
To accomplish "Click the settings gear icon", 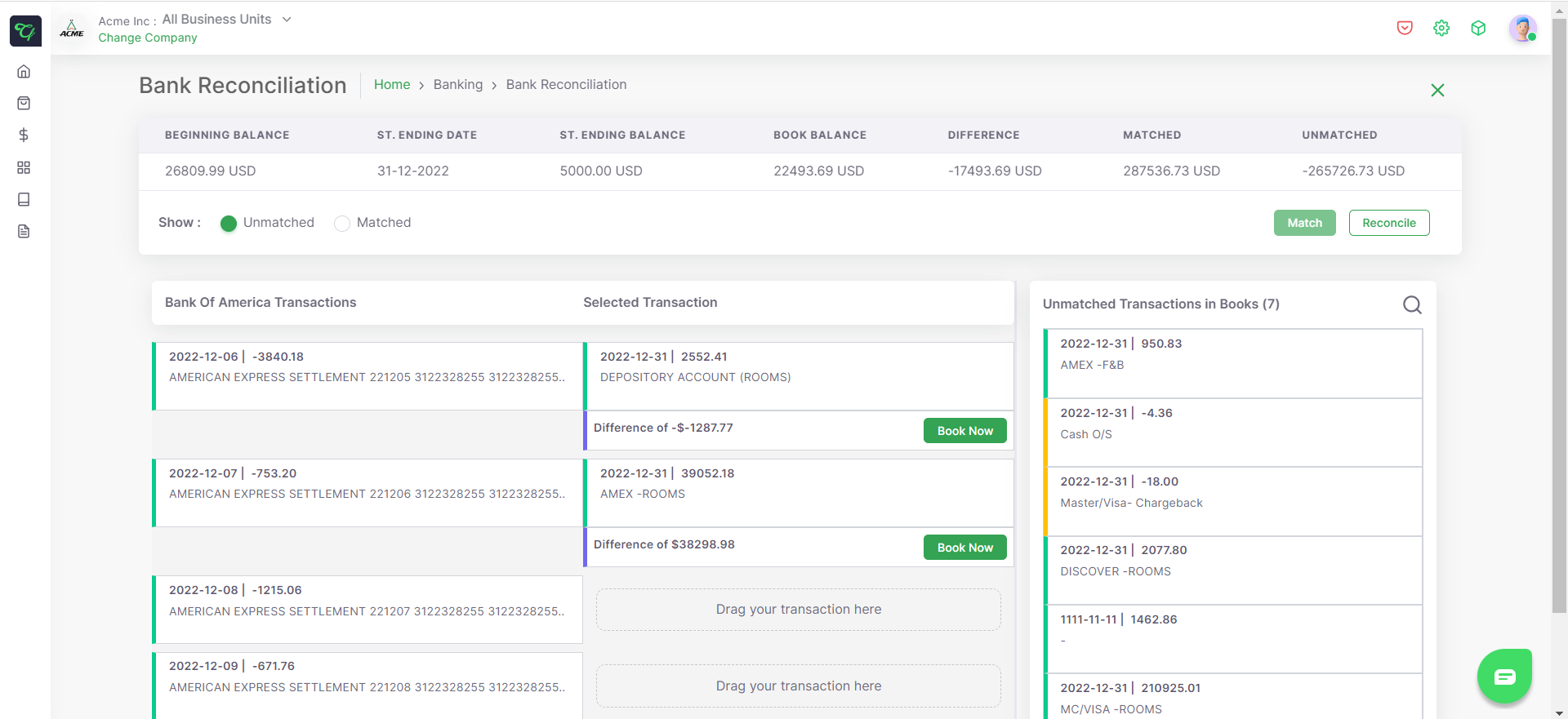I will (x=1441, y=29).
